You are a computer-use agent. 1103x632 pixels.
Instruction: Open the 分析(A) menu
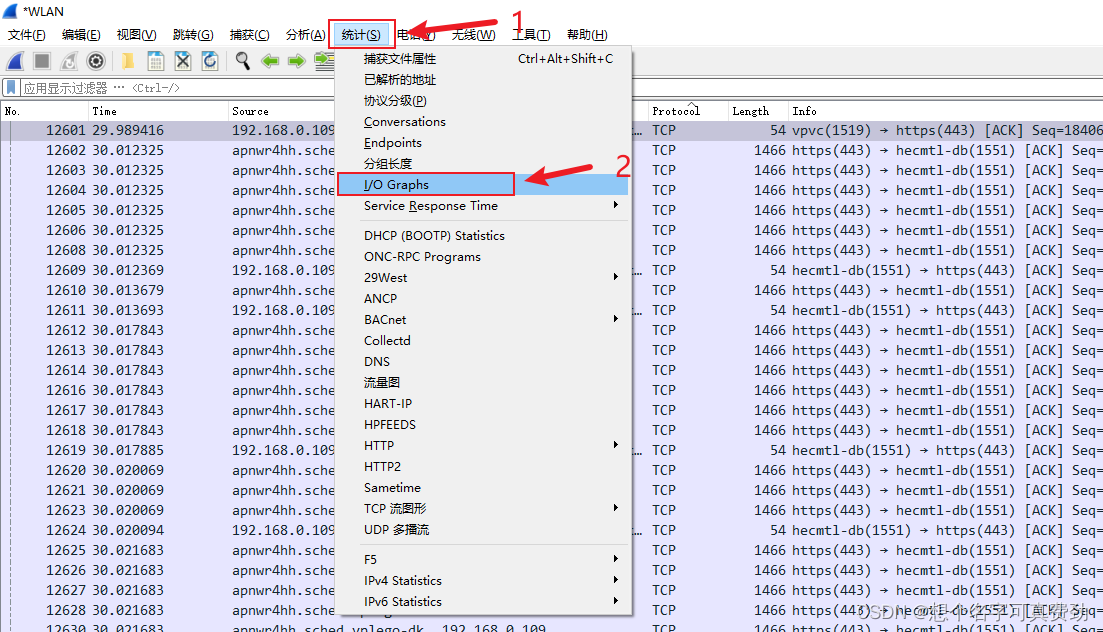tap(305, 34)
